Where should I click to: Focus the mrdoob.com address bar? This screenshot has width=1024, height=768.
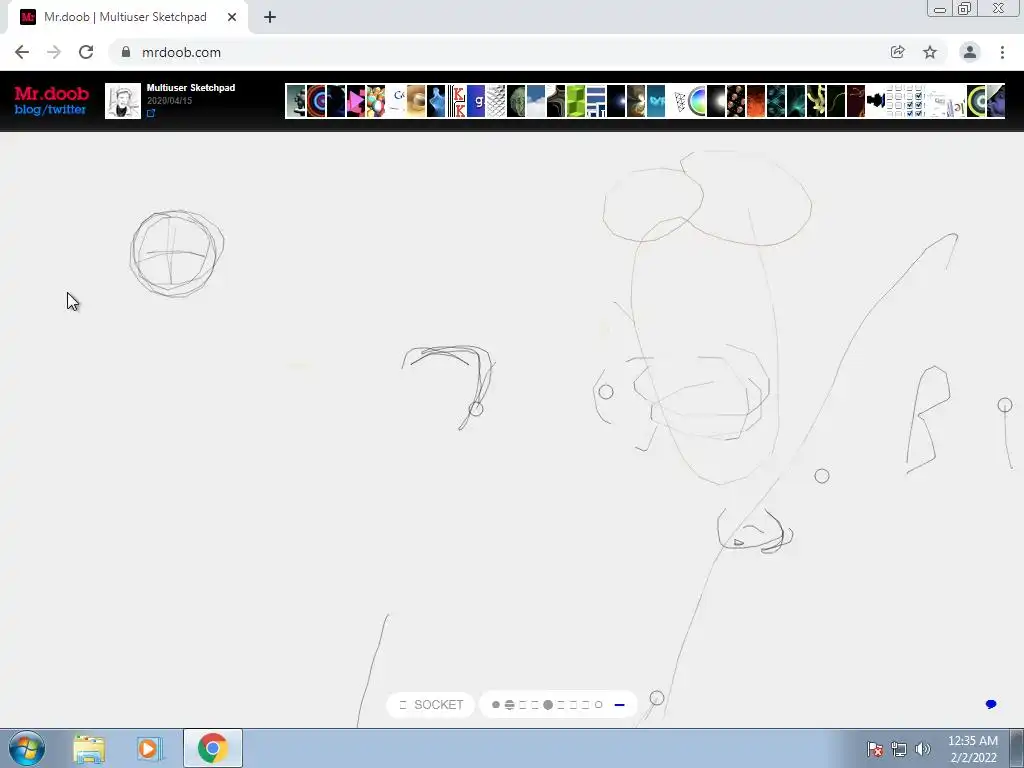click(x=496, y=52)
